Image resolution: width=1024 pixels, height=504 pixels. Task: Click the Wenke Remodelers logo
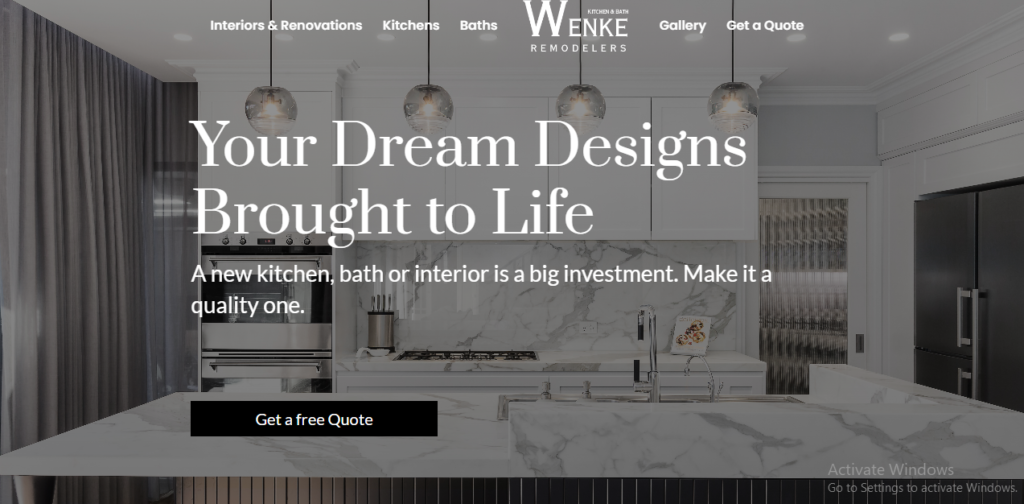point(575,26)
